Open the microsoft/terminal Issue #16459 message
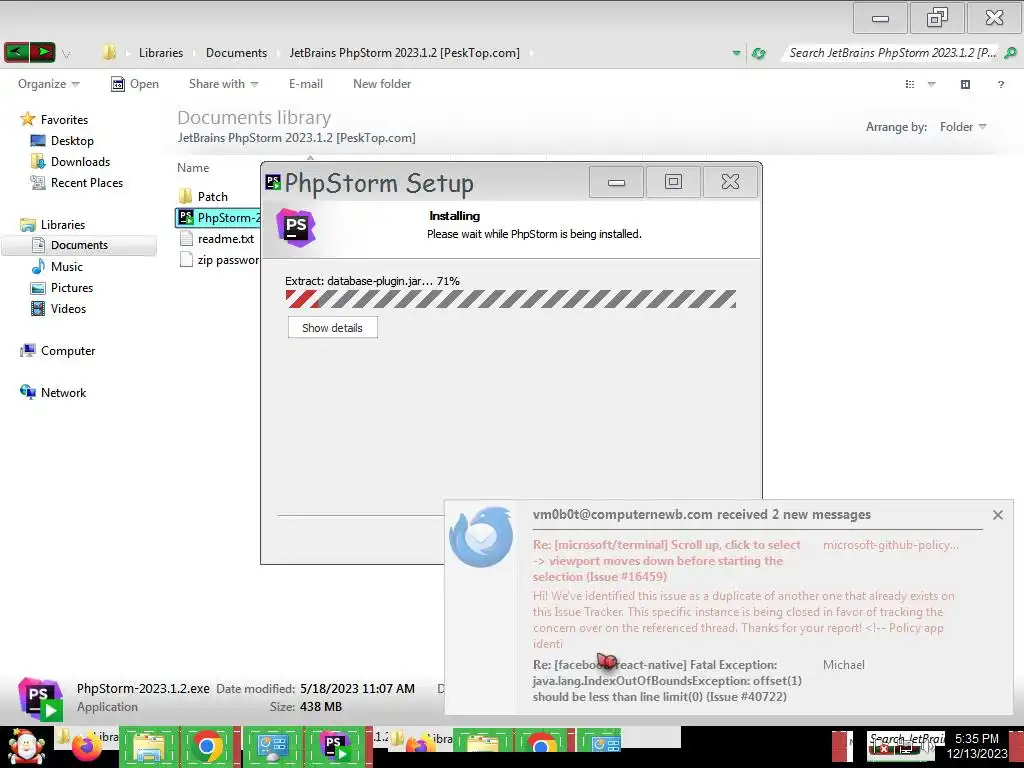Screen dimensions: 1024x768 coord(666,561)
